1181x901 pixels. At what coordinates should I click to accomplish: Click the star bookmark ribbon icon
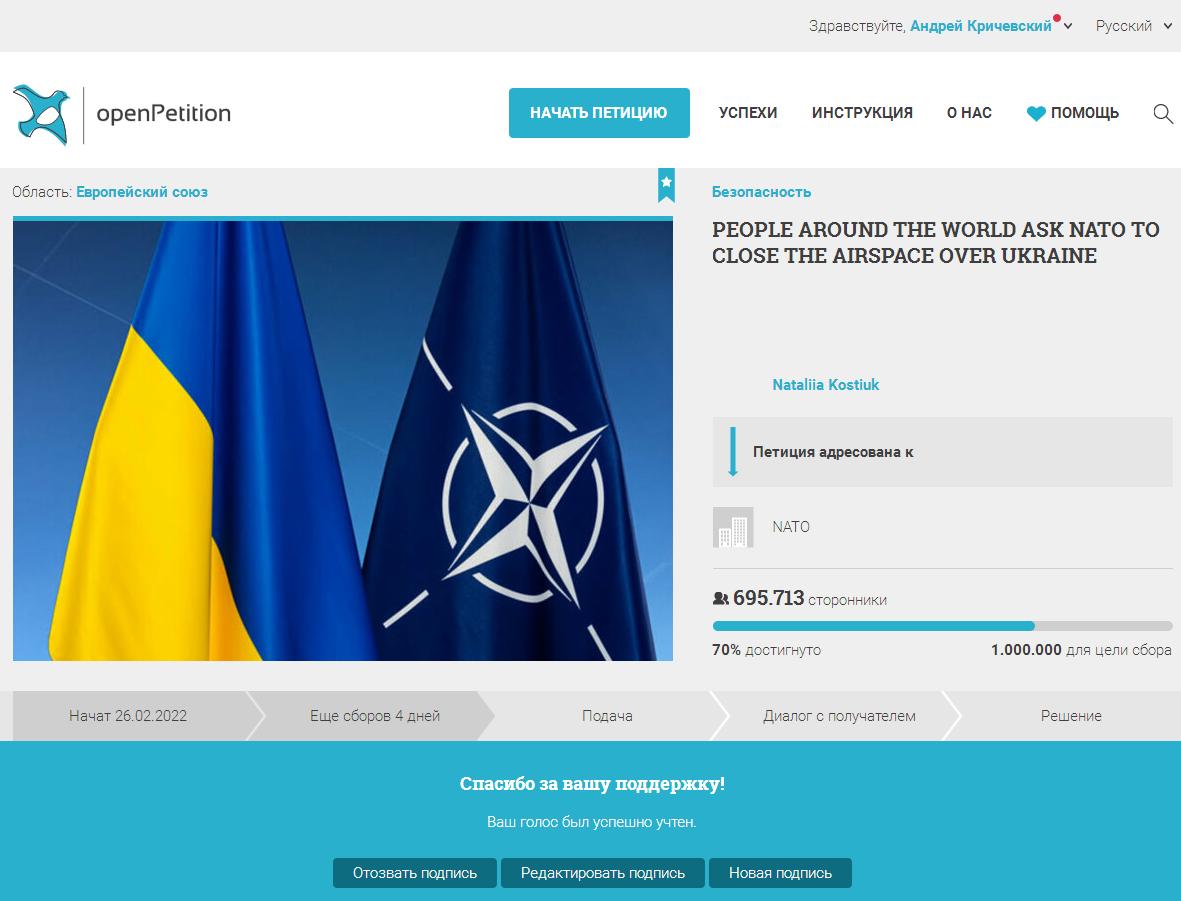(666, 185)
